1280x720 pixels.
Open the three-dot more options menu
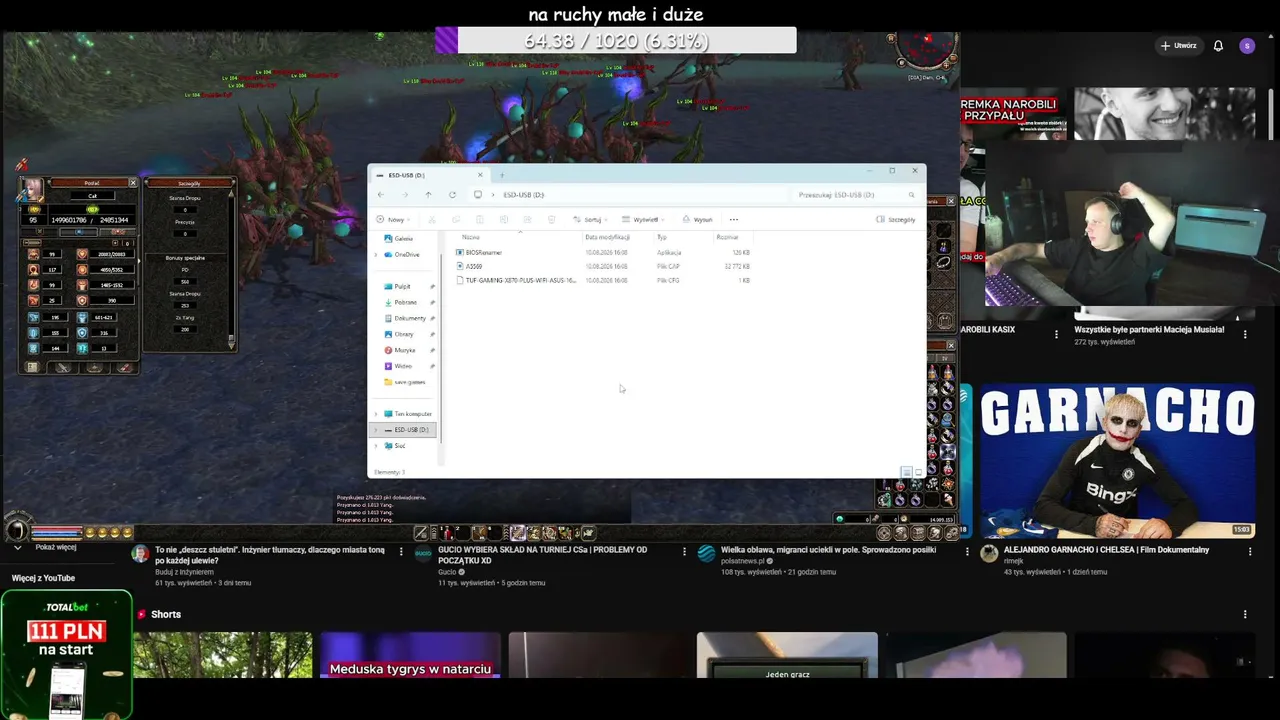point(733,220)
